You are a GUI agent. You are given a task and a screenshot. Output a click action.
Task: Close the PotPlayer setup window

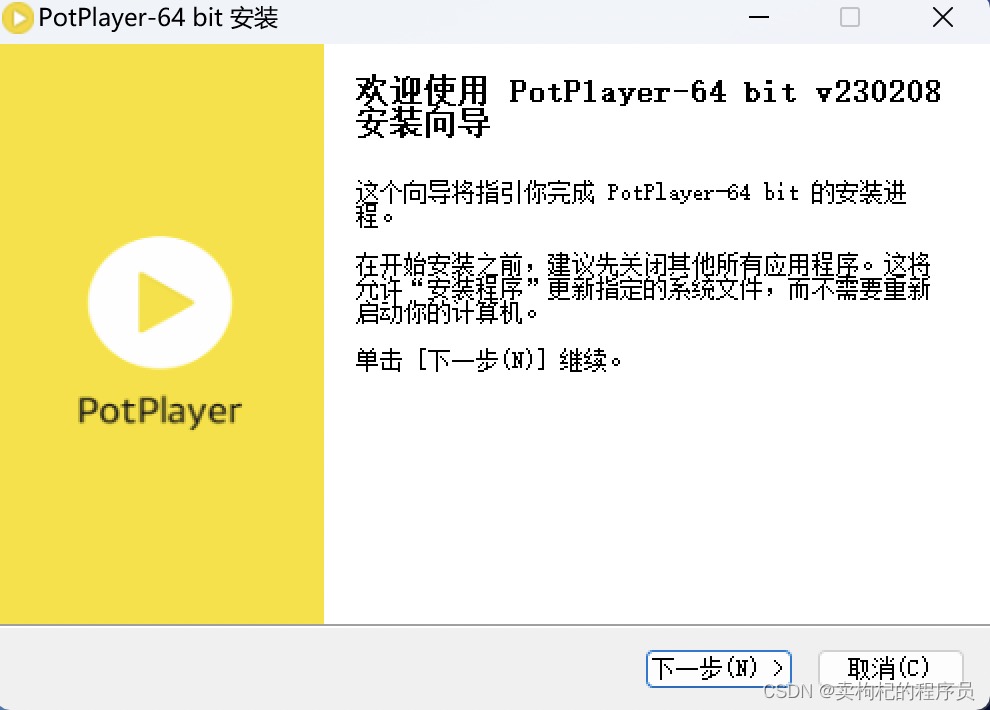pos(943,18)
